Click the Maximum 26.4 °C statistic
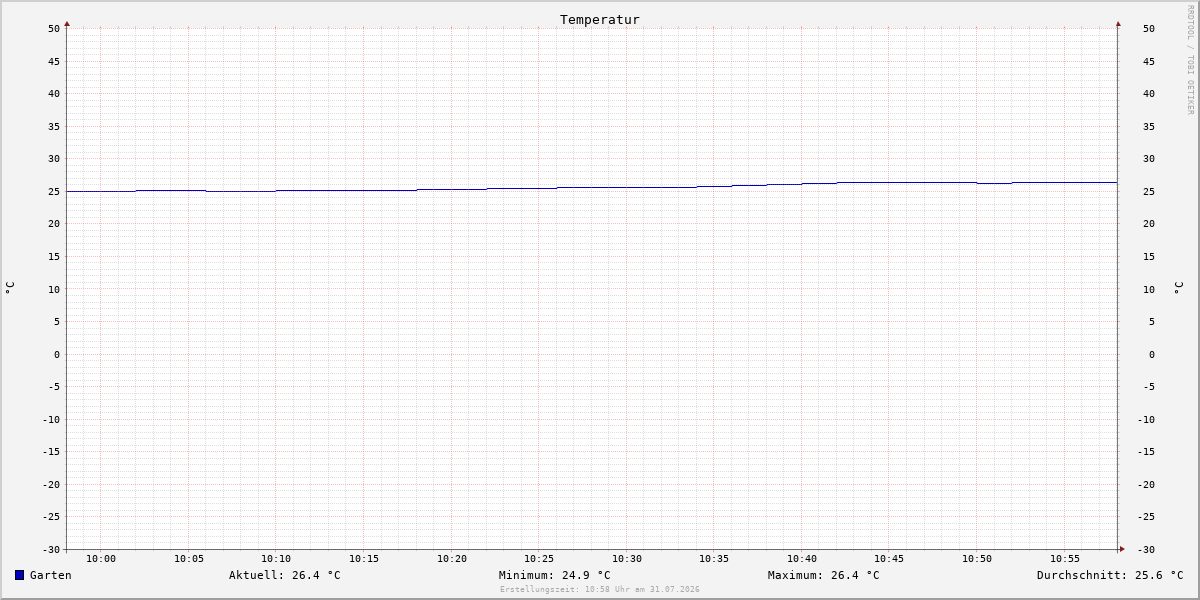Screen dimensions: 1200x600 point(824,575)
